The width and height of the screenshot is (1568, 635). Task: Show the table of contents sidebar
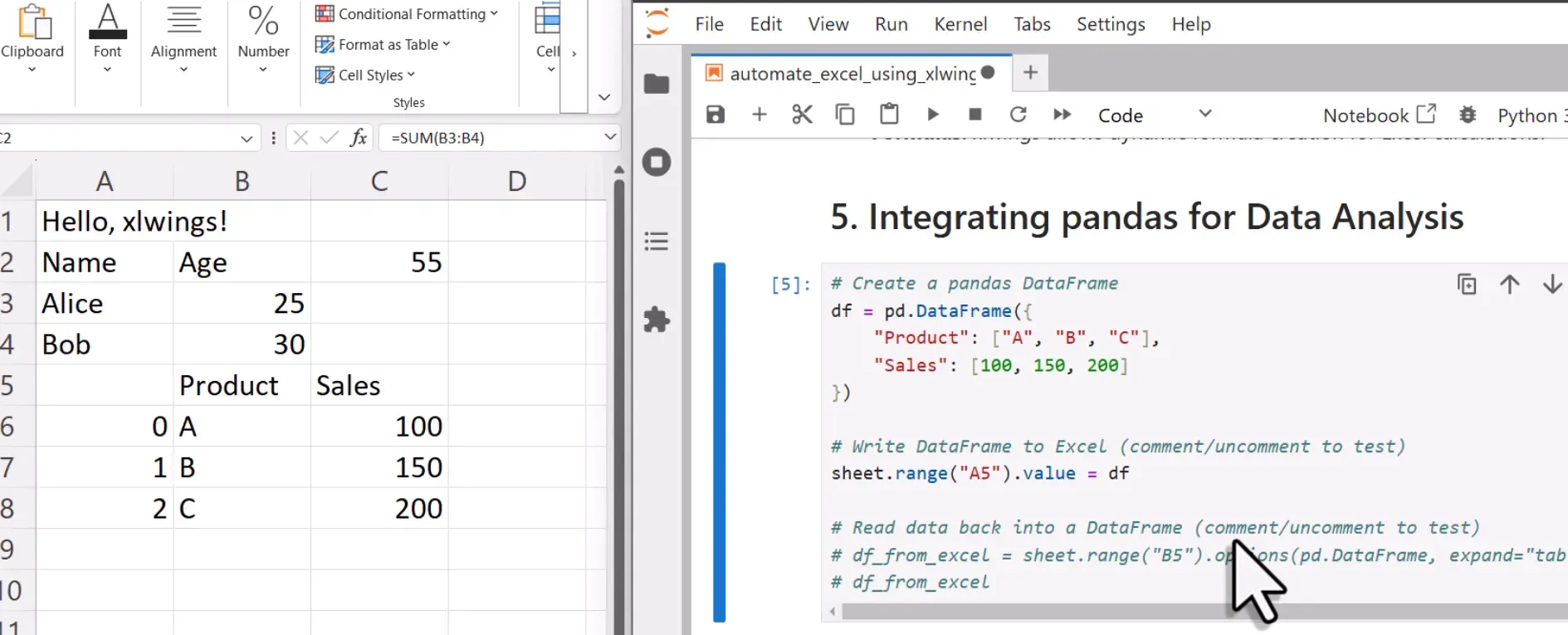click(x=657, y=242)
